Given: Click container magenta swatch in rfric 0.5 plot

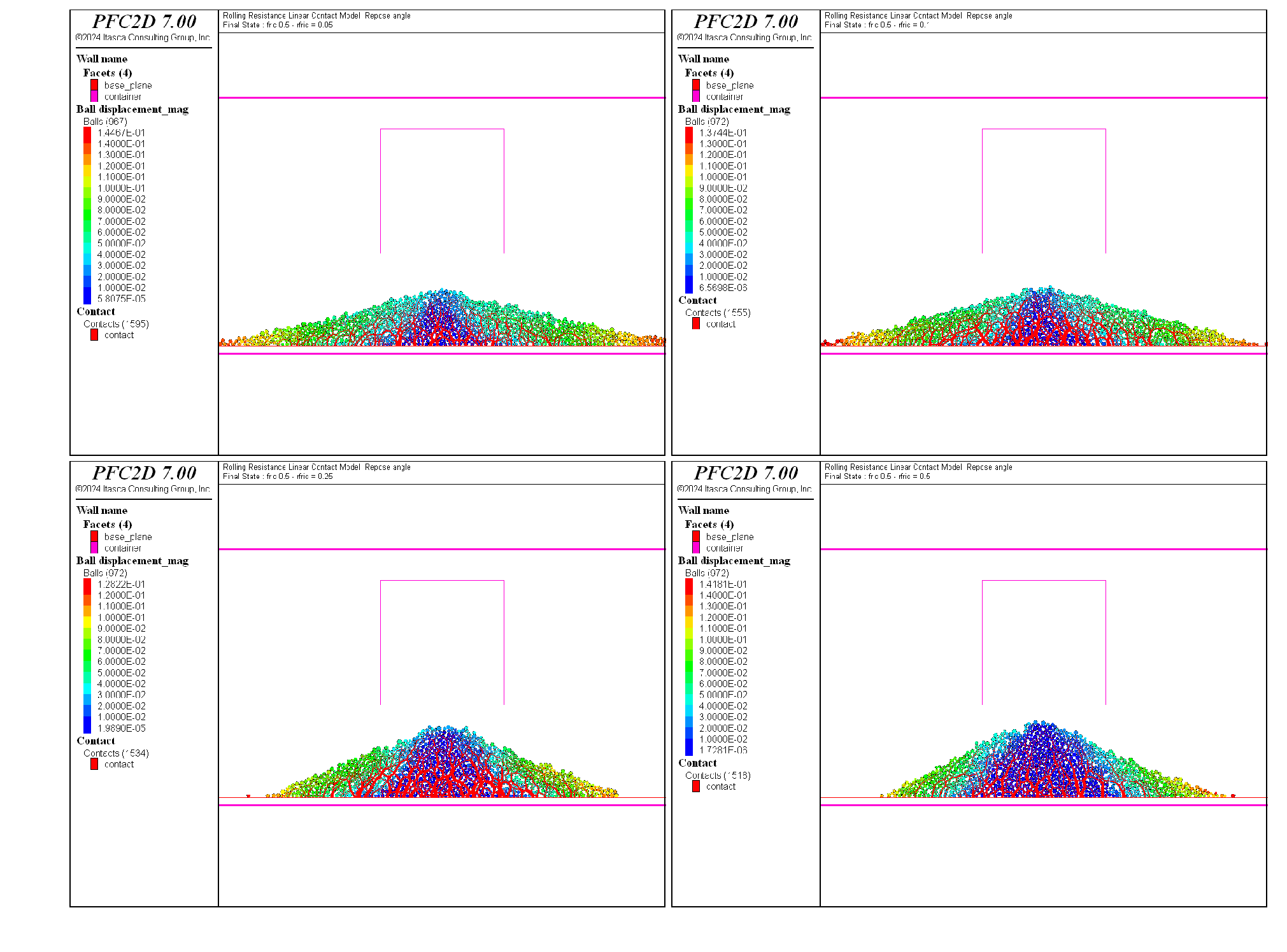Looking at the screenshot, I should pos(696,548).
